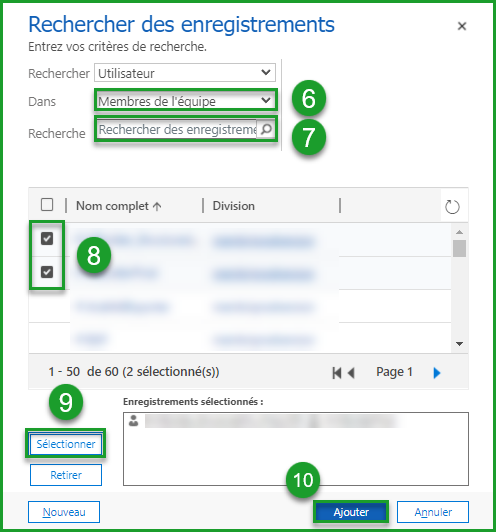Uncheck the second row checkbox
The width and height of the screenshot is (496, 532).
click(47, 272)
